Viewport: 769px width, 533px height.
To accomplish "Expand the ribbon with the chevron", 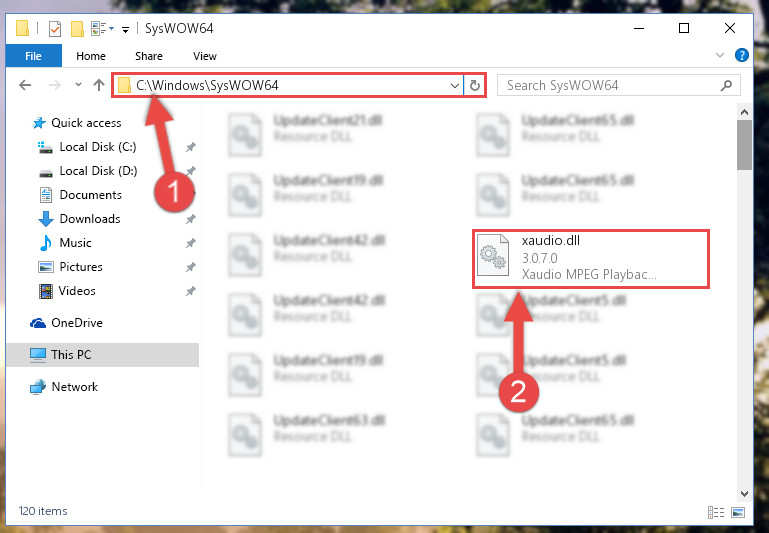I will (719, 55).
